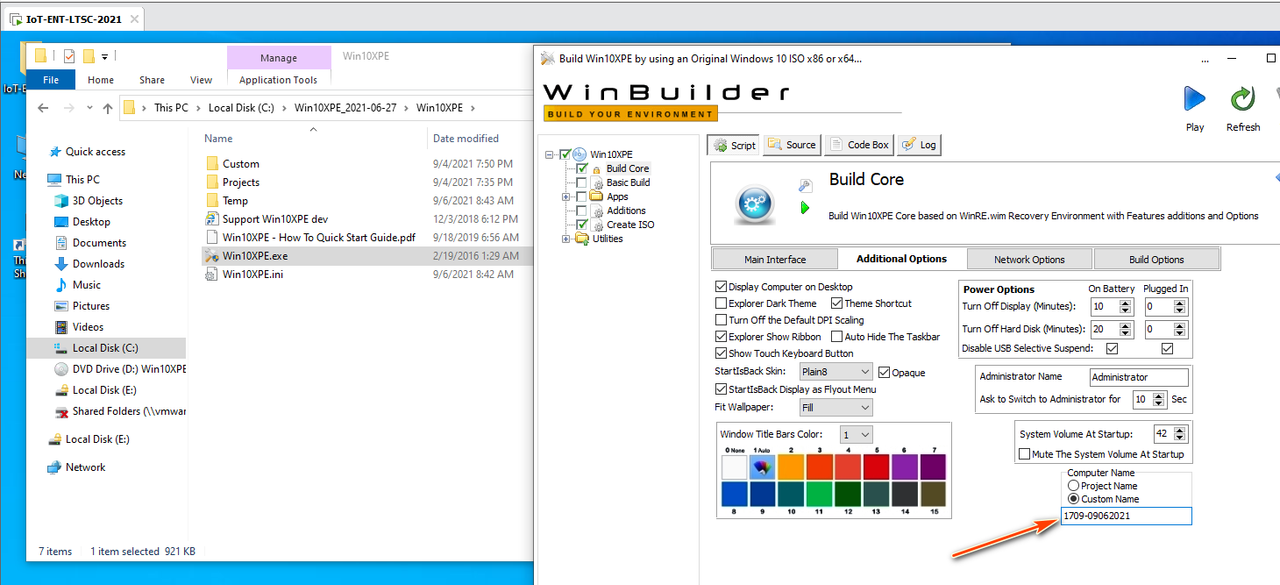Click the edit script icon beside Build Core
1280x585 pixels.
805,186
